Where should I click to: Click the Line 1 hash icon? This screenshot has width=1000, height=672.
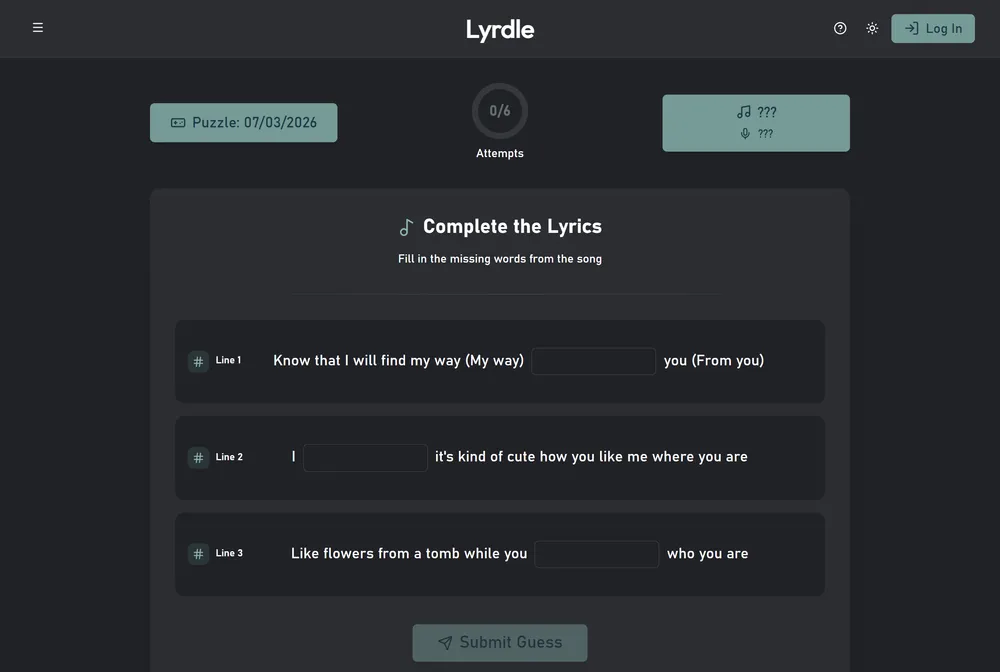click(x=198, y=362)
